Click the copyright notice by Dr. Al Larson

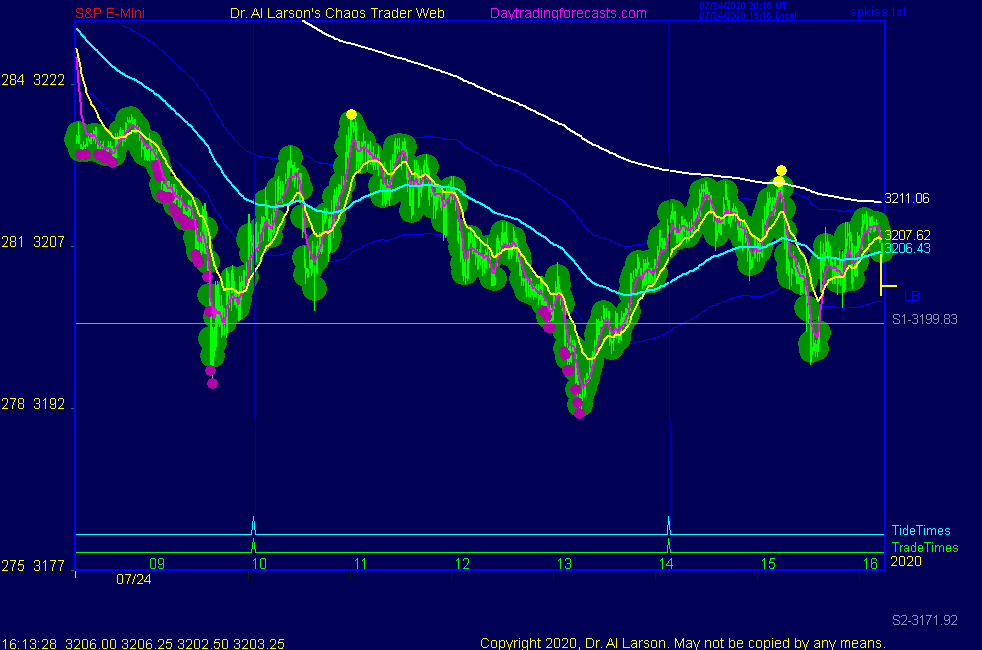click(x=683, y=643)
